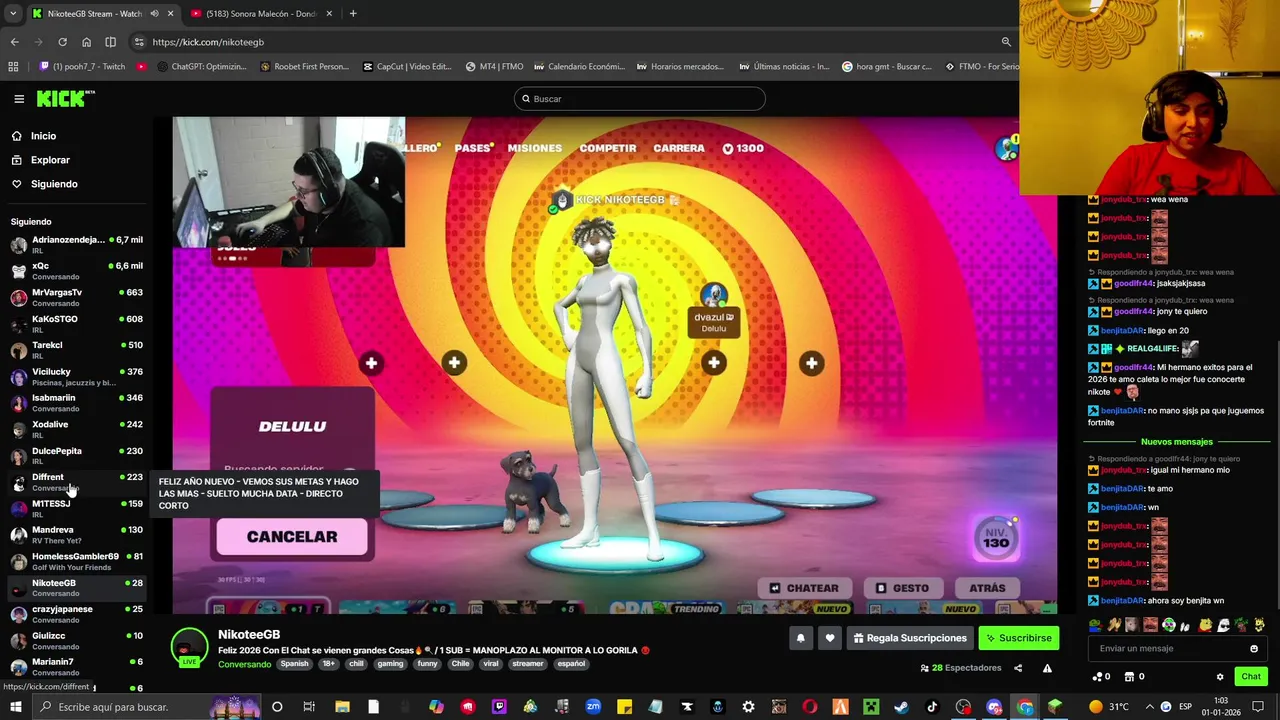
Task: Switch to the Sonora Malecón tab
Action: (x=260, y=14)
